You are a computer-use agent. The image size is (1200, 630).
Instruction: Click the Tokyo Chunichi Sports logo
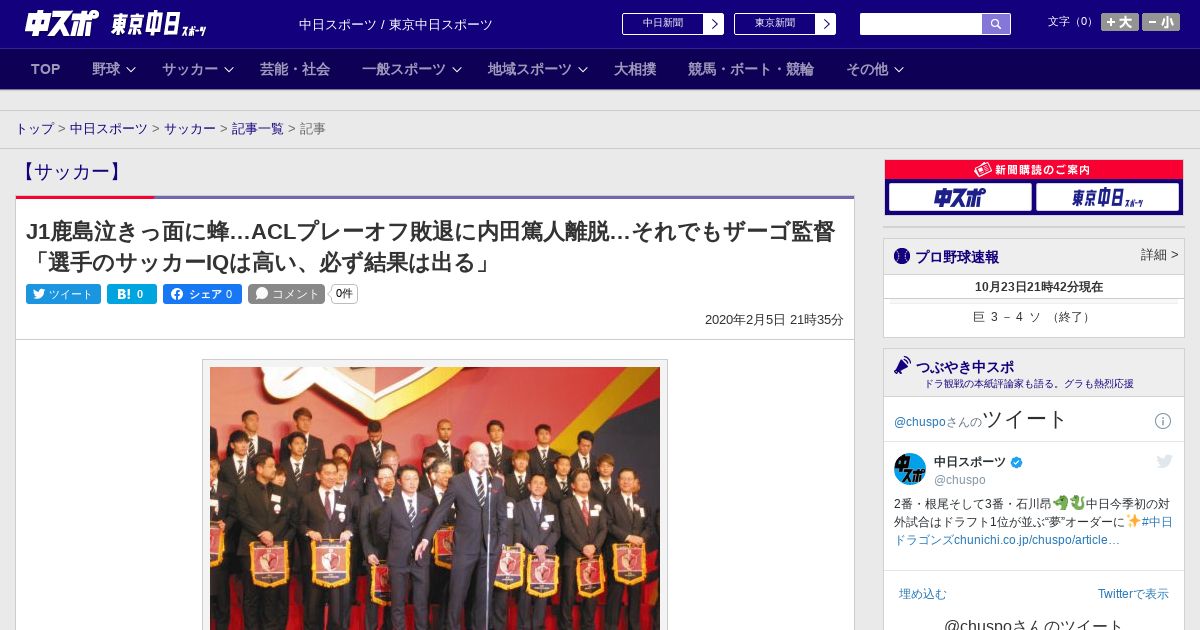[x=159, y=24]
